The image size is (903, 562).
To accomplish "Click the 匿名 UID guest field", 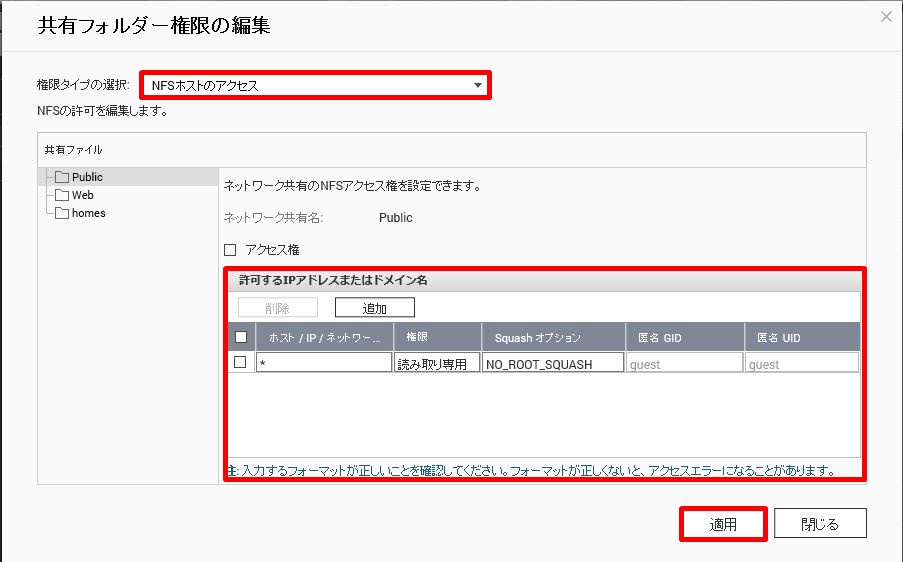I will (x=802, y=364).
